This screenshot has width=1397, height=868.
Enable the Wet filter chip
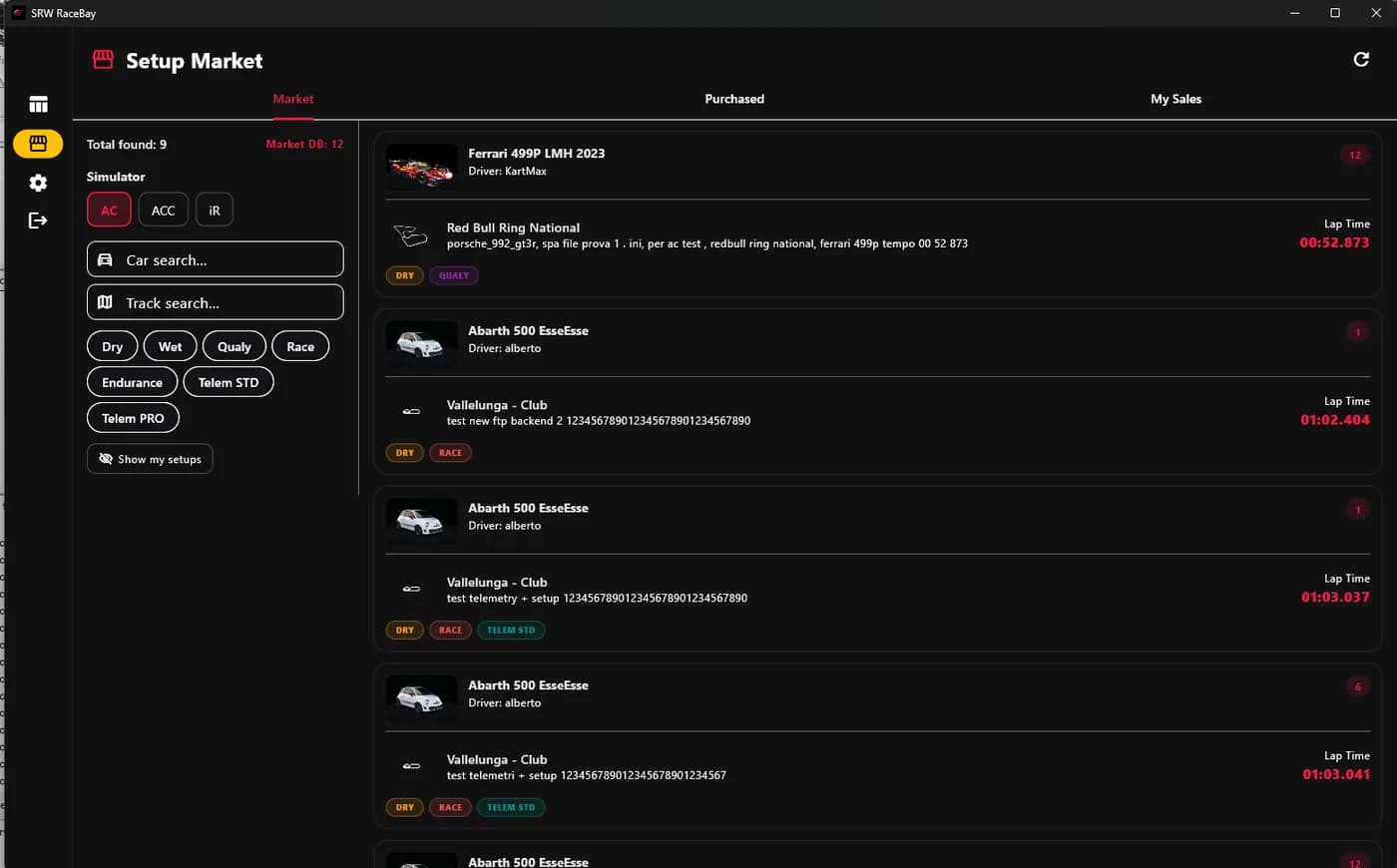170,346
